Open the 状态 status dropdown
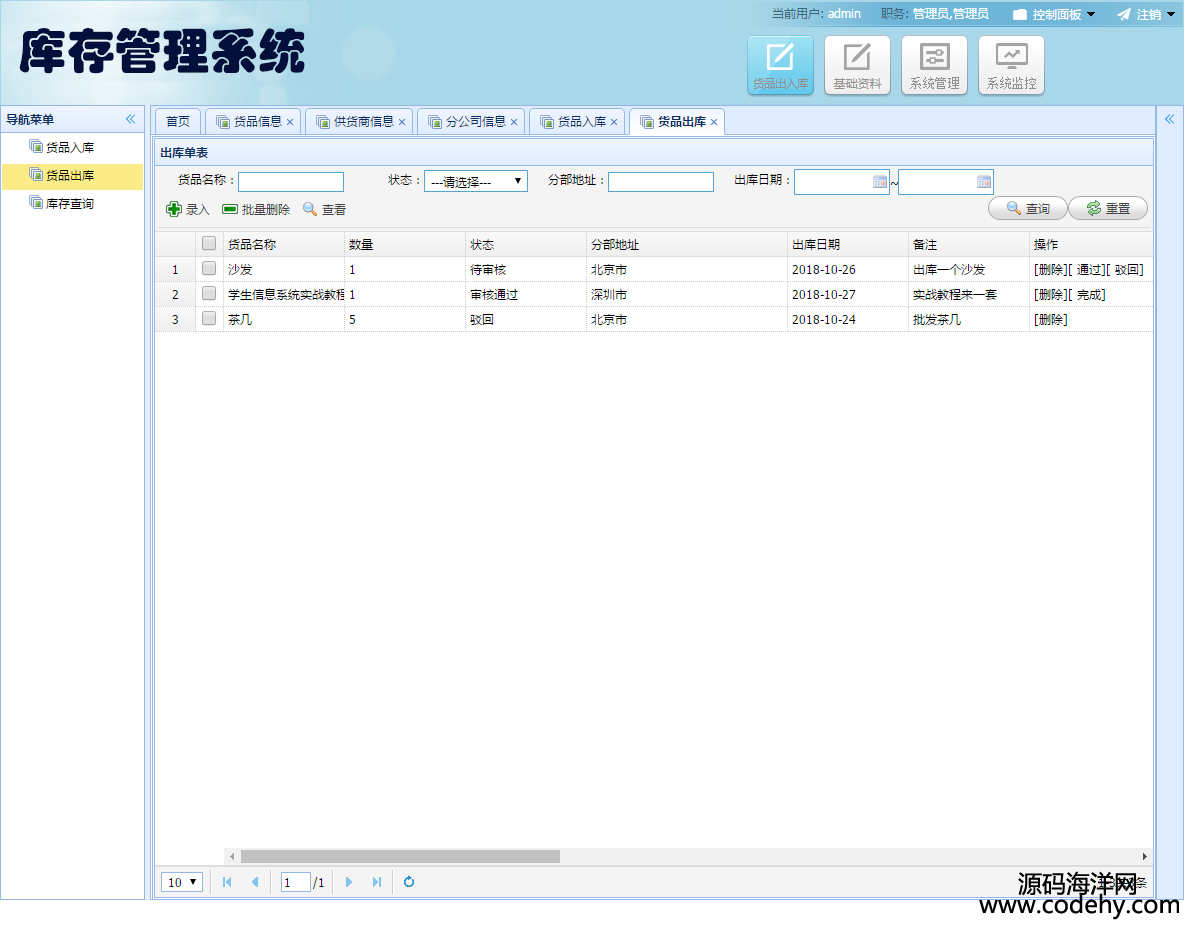Image resolution: width=1184 pixels, height=925 pixels. (476, 182)
